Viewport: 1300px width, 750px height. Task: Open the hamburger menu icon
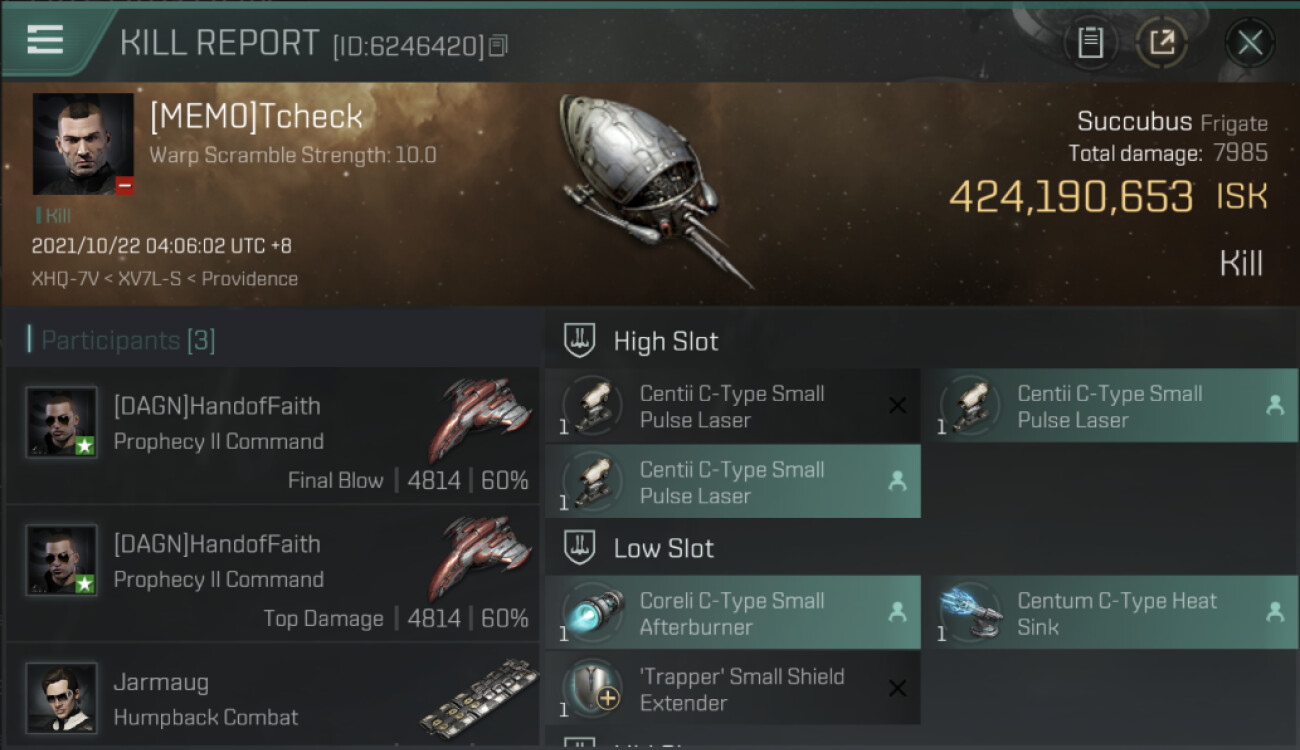(45, 40)
